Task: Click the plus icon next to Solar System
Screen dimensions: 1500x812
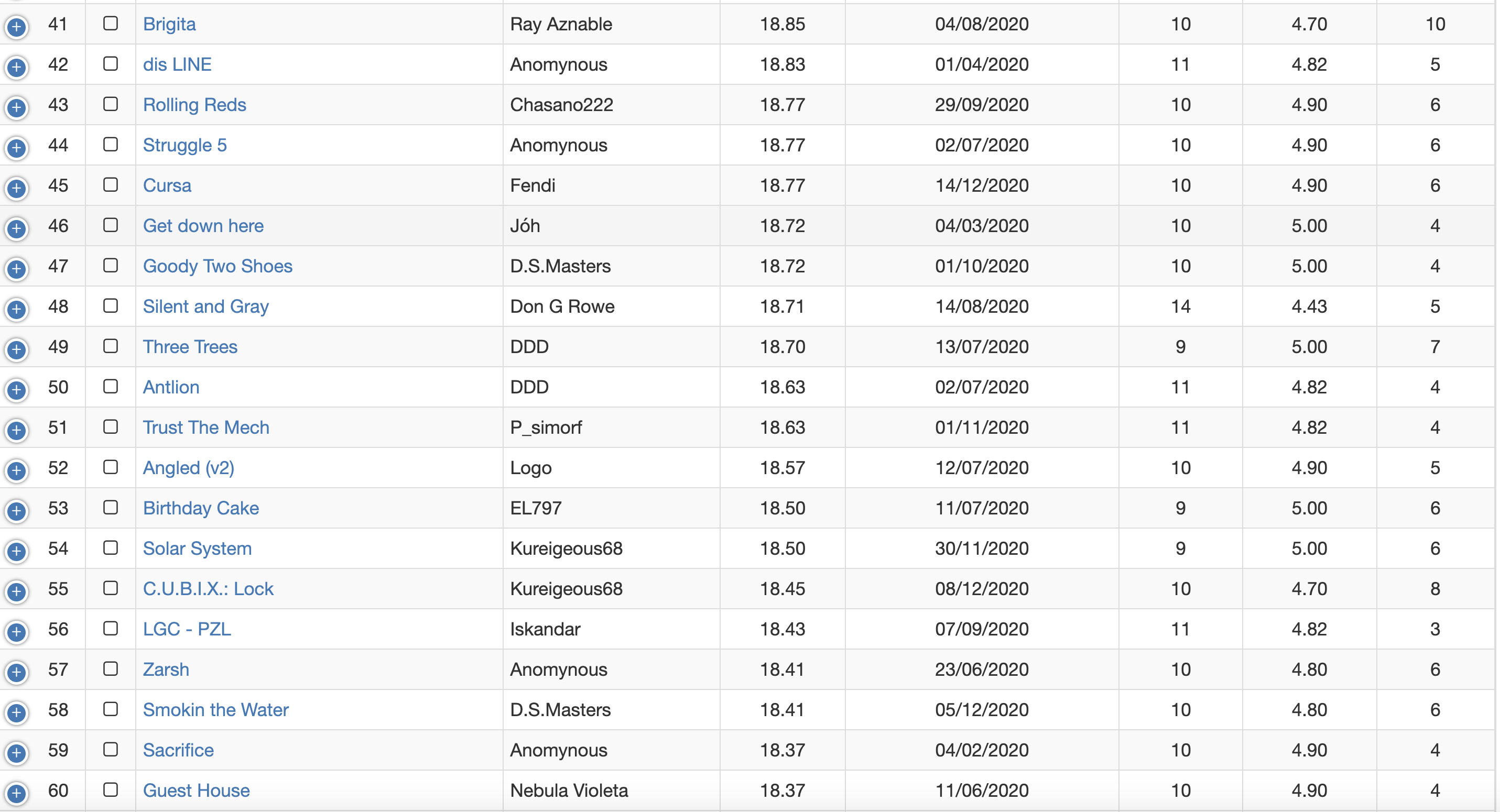Action: [17, 551]
